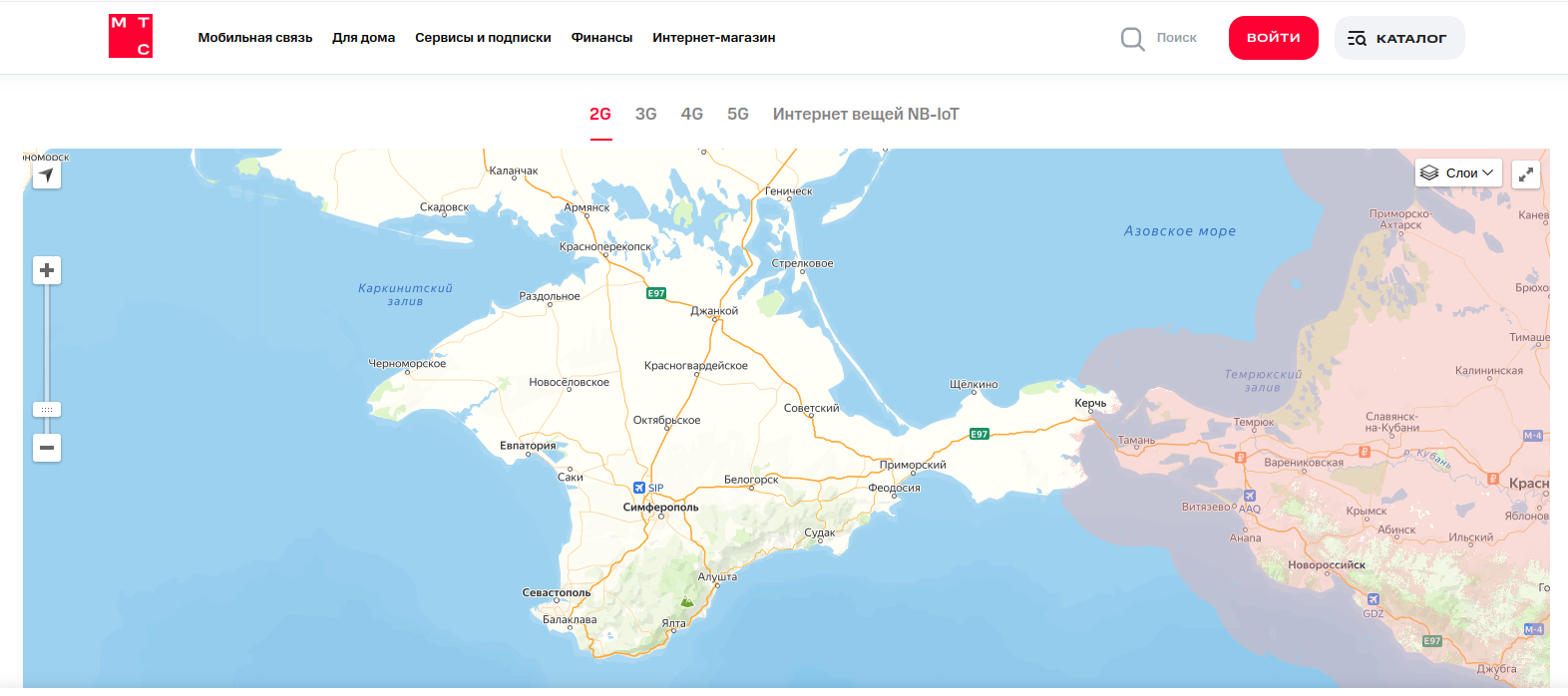Click the Балаклава town label
1568x696 pixels.
[570, 619]
